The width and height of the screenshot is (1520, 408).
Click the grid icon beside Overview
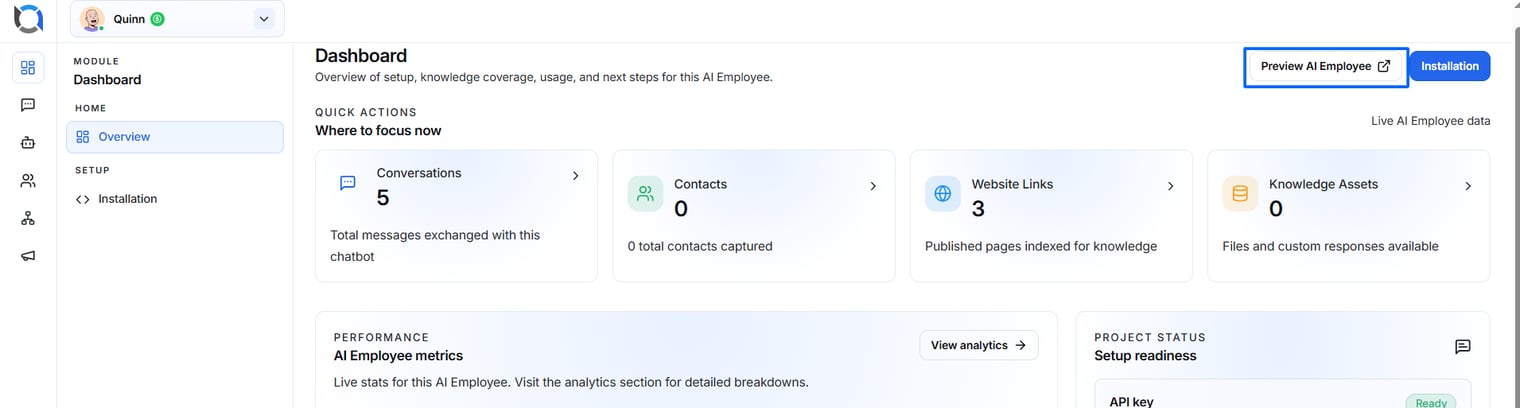click(83, 137)
